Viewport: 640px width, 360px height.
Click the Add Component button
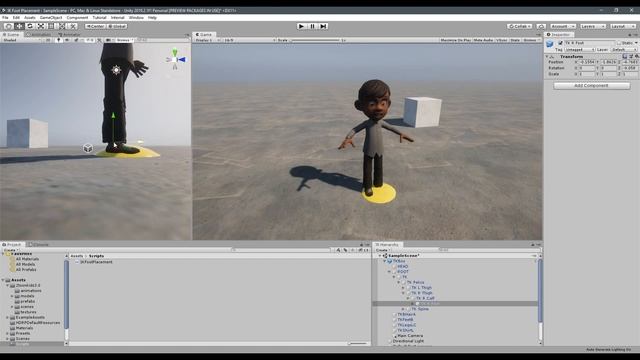[x=591, y=86]
